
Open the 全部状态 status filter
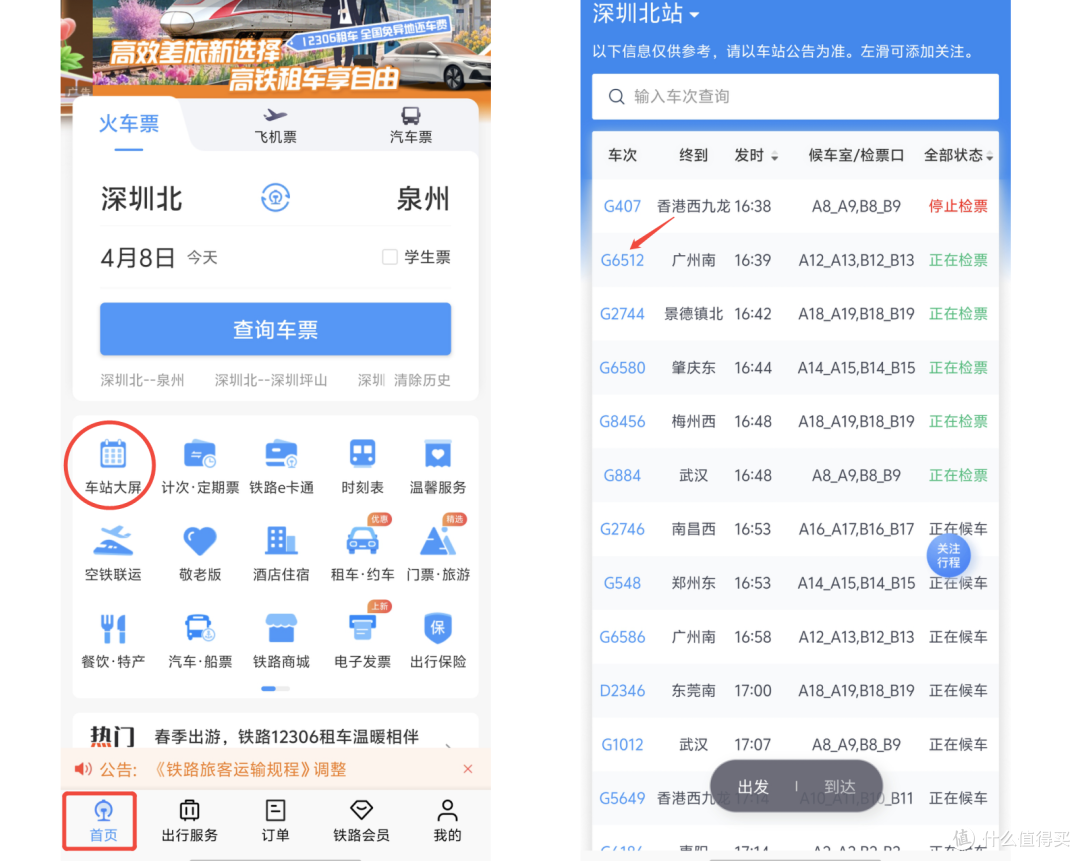tap(958, 155)
